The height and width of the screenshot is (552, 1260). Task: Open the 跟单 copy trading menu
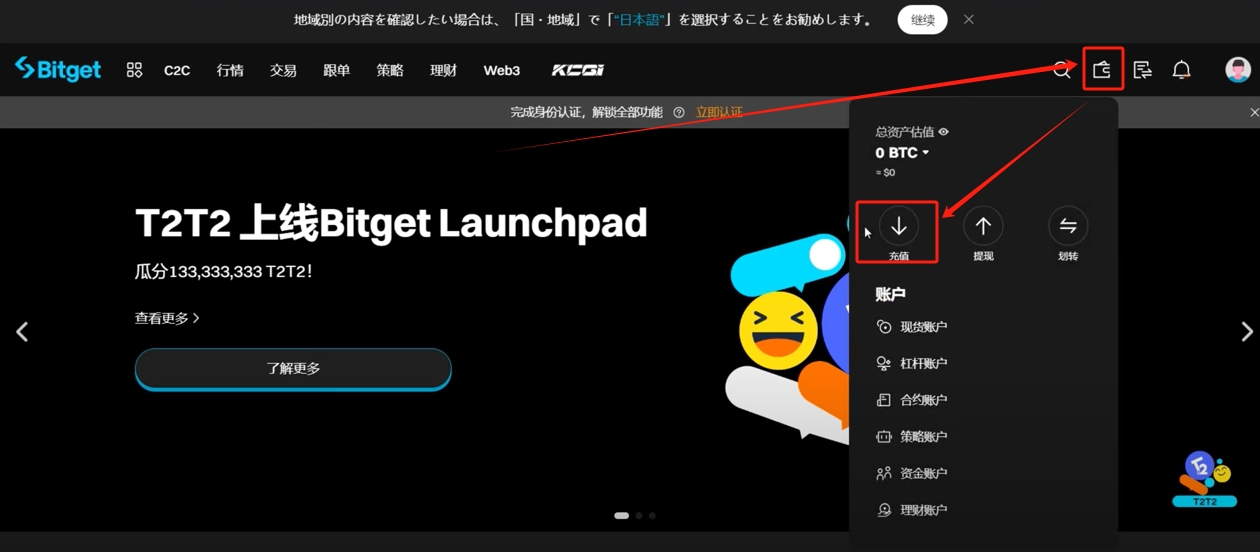(x=337, y=70)
